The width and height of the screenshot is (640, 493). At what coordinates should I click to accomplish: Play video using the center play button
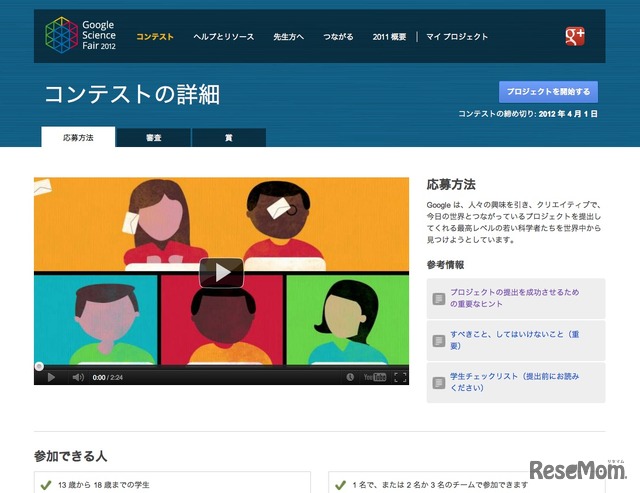[x=221, y=273]
